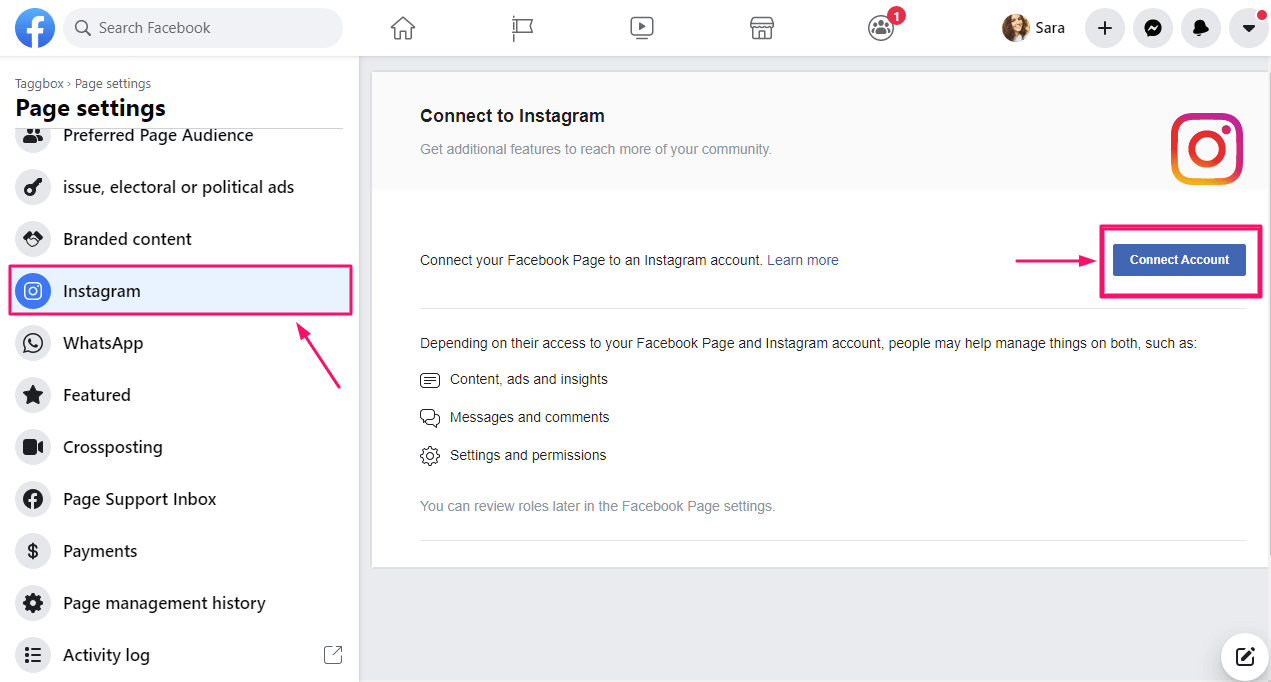Click the Connect Account button
This screenshot has width=1271, height=682.
click(x=1179, y=260)
